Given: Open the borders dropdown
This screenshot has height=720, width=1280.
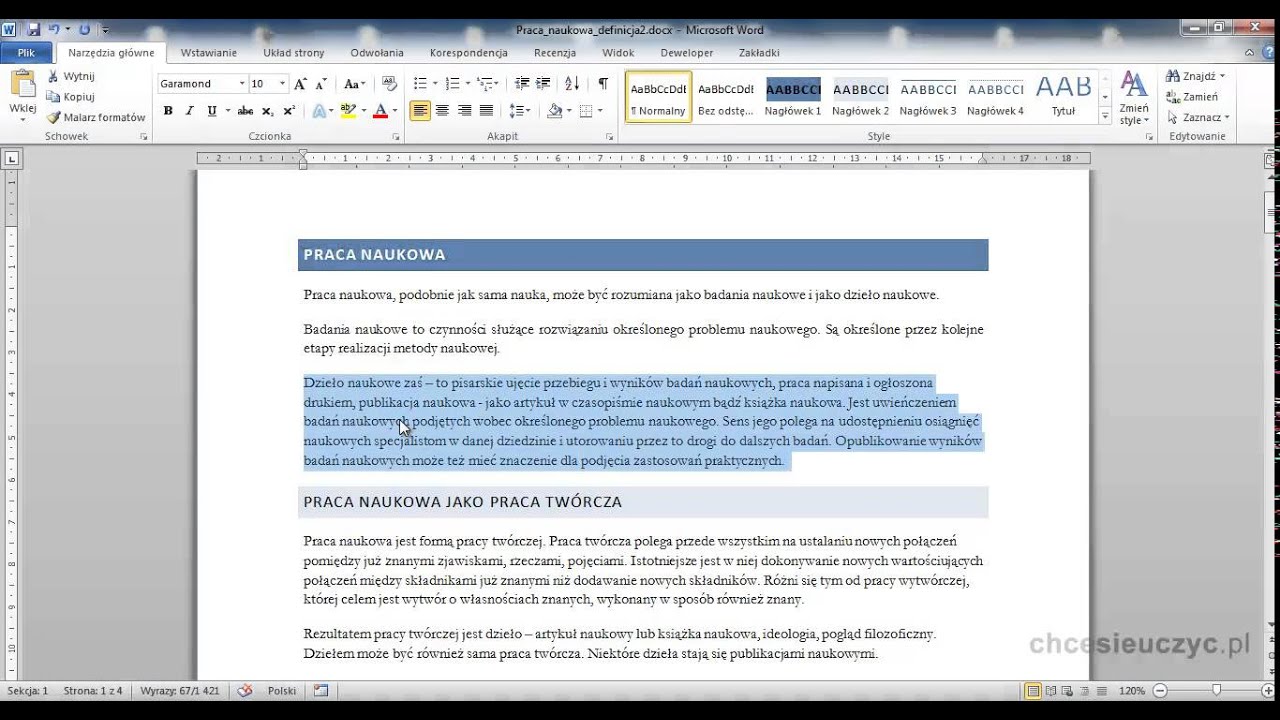Looking at the screenshot, I should 598,111.
